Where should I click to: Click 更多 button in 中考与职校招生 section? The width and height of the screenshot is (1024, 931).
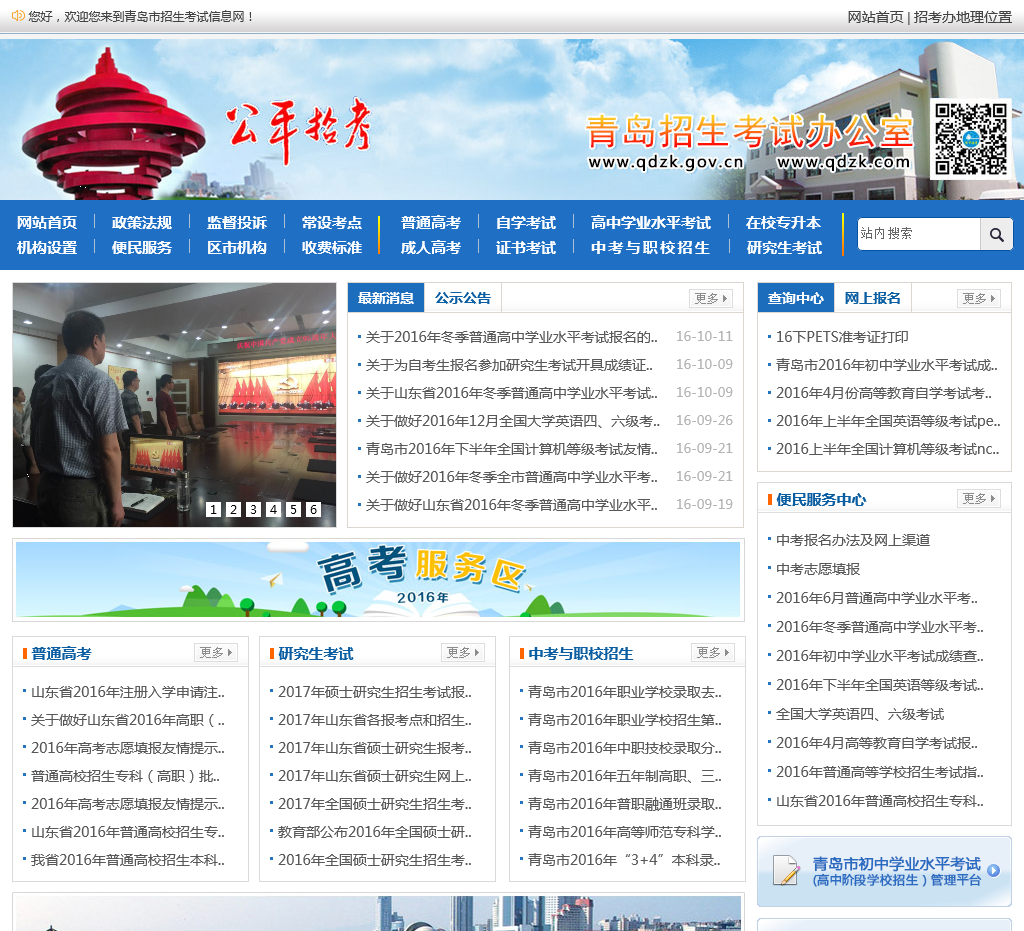(x=712, y=652)
